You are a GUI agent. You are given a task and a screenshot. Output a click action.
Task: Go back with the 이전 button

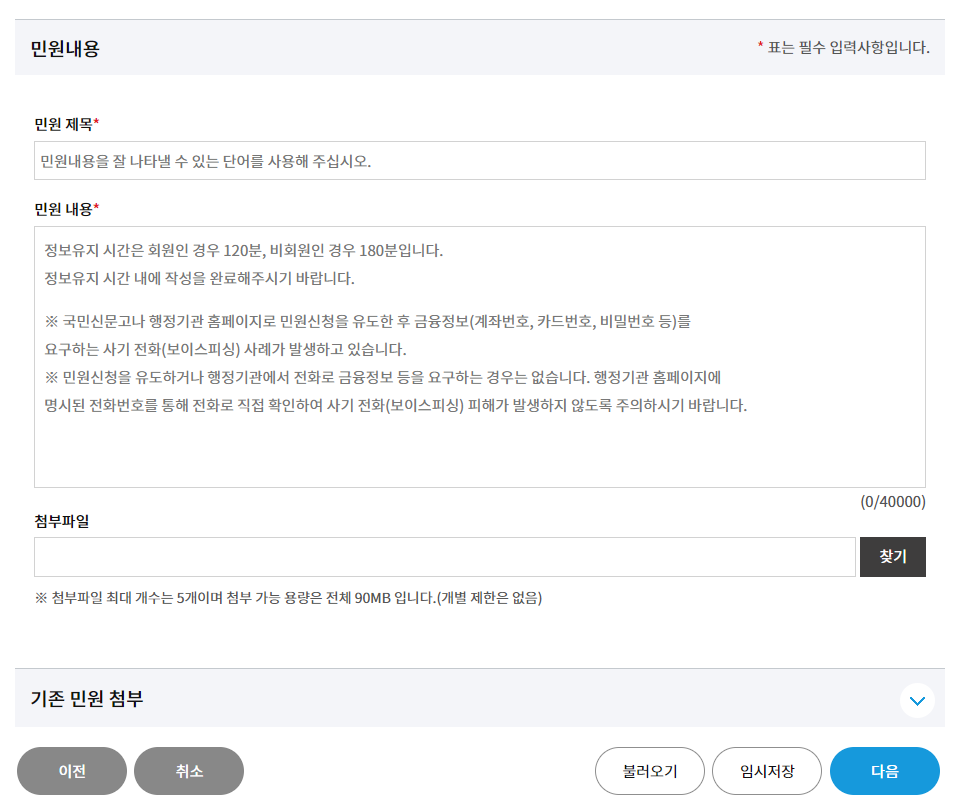click(x=72, y=771)
